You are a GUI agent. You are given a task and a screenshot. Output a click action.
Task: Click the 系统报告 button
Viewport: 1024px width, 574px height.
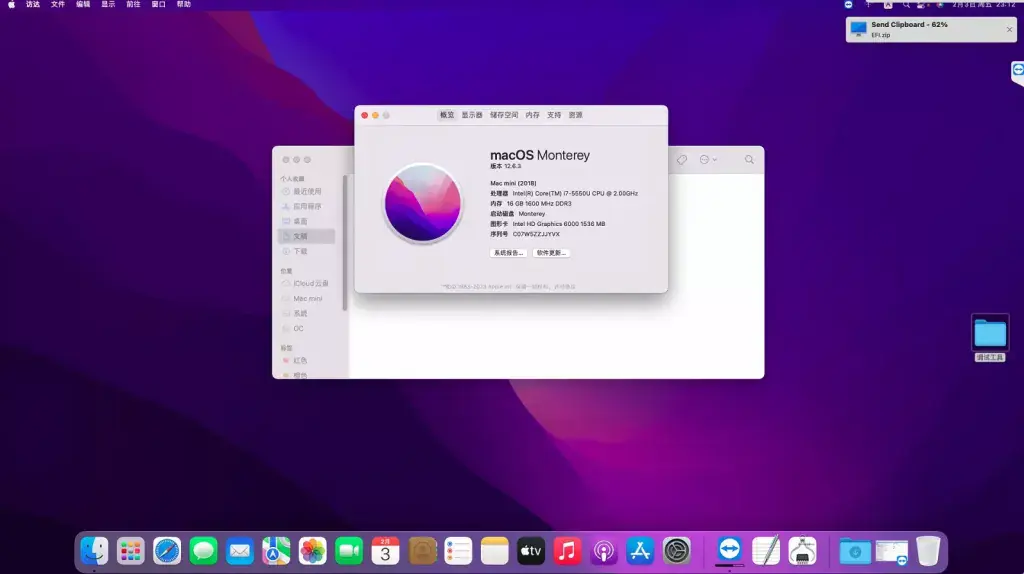tap(508, 253)
